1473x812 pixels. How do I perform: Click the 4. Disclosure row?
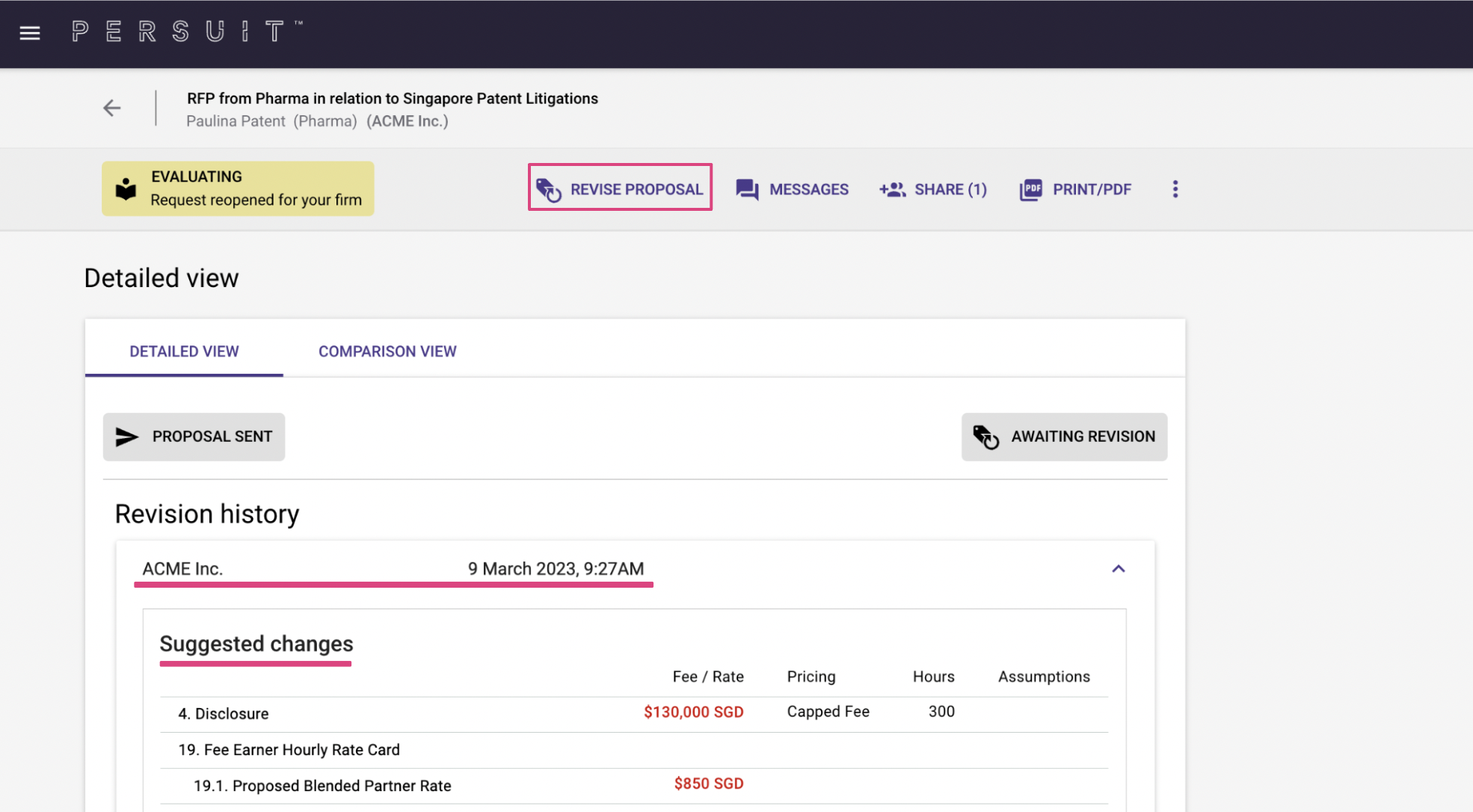[x=634, y=714]
